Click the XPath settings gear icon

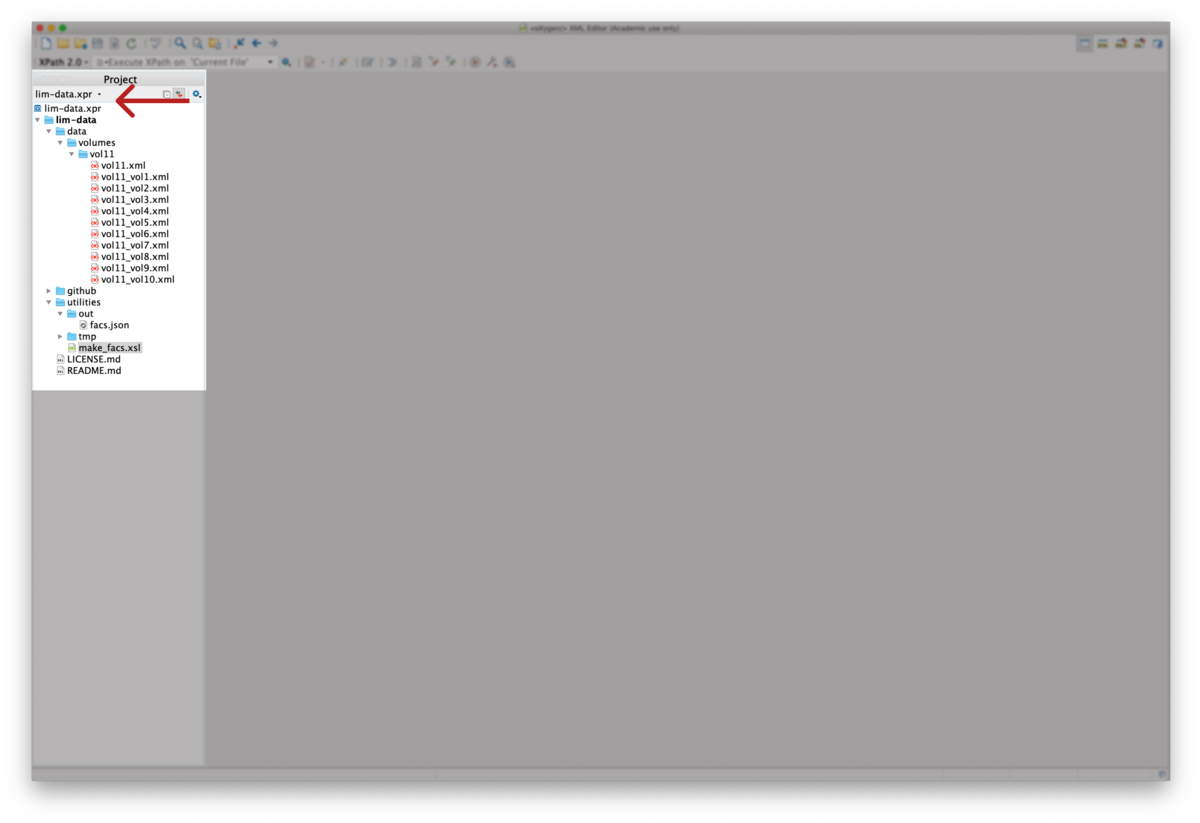click(287, 62)
